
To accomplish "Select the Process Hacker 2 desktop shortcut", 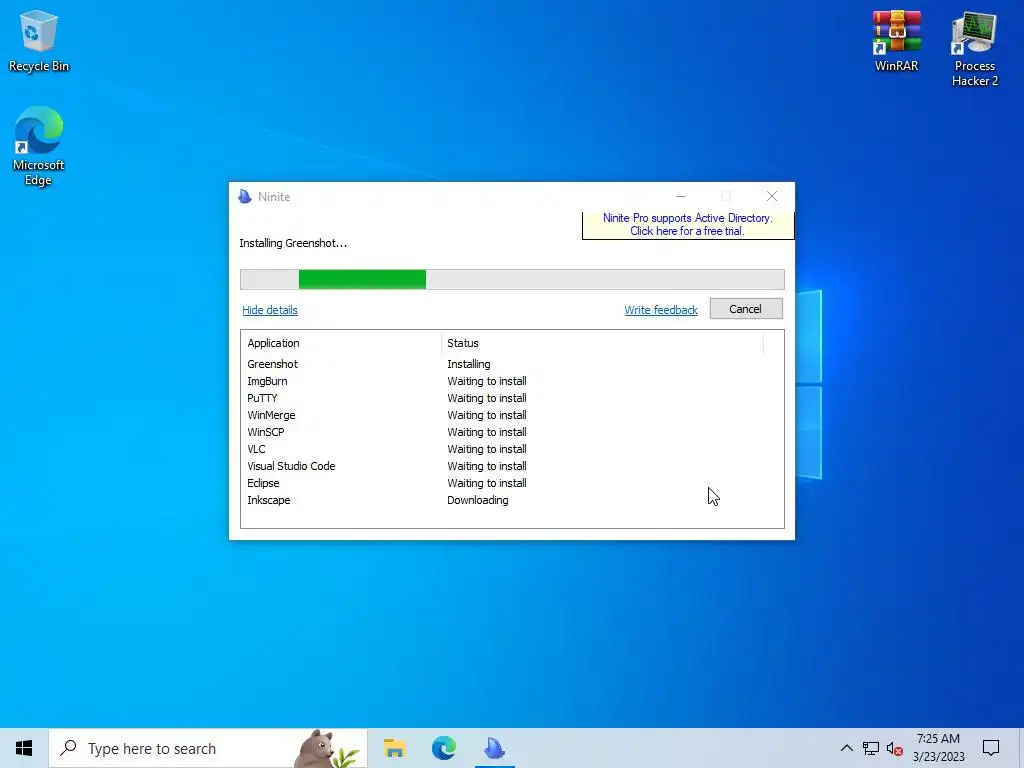I will pos(974,49).
